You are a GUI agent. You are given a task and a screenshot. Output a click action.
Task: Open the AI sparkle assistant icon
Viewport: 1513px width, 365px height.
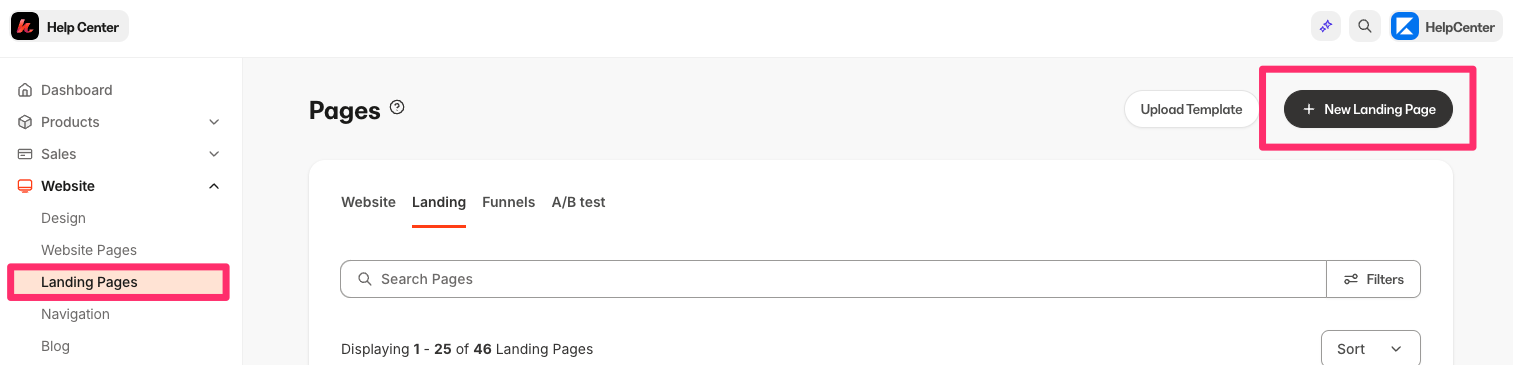click(x=1326, y=26)
